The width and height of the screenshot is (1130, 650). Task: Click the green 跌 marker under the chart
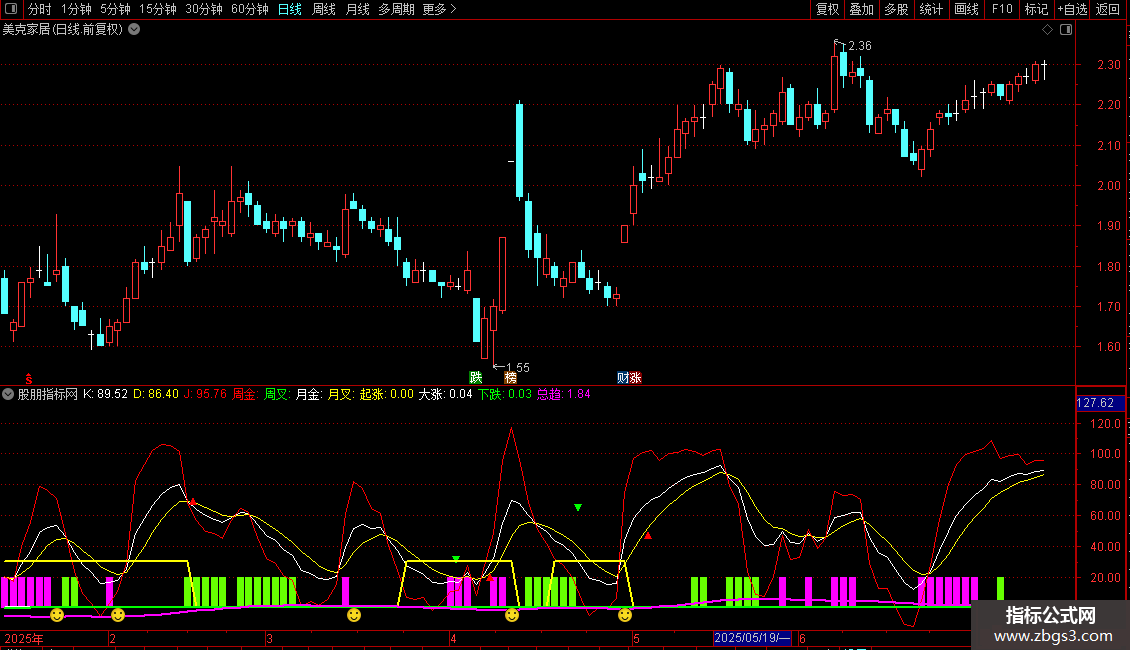click(476, 378)
